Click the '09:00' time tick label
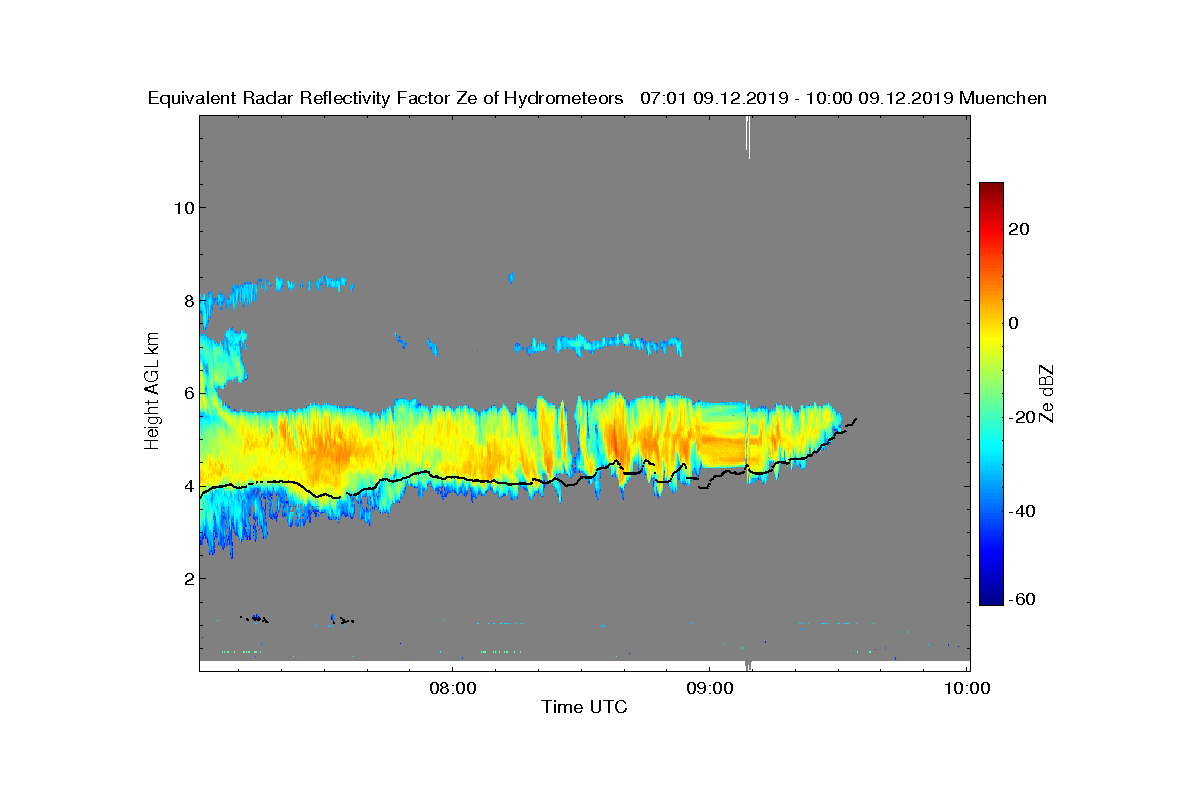This screenshot has width=1200, height=800. (709, 688)
